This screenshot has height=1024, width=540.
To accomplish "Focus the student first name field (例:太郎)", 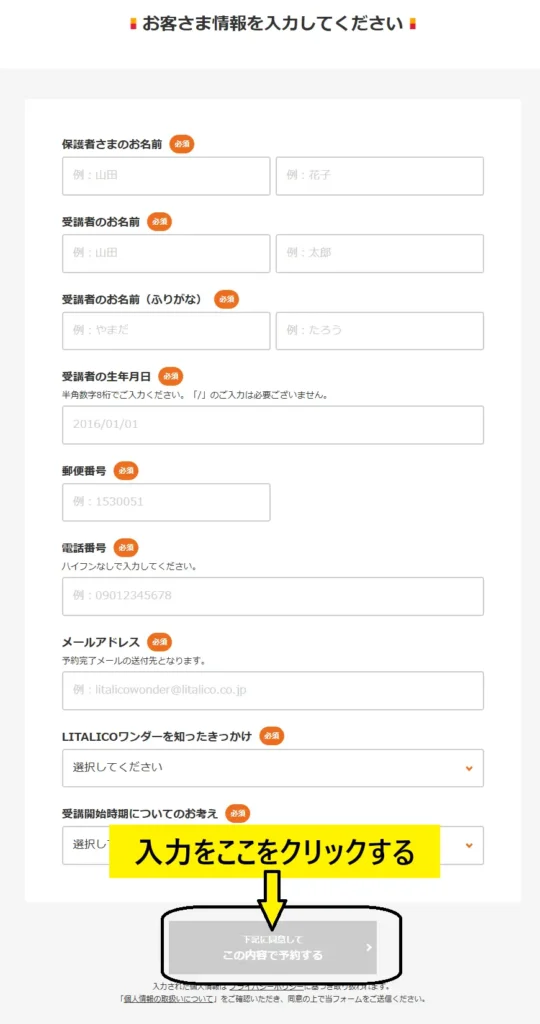I will [379, 253].
